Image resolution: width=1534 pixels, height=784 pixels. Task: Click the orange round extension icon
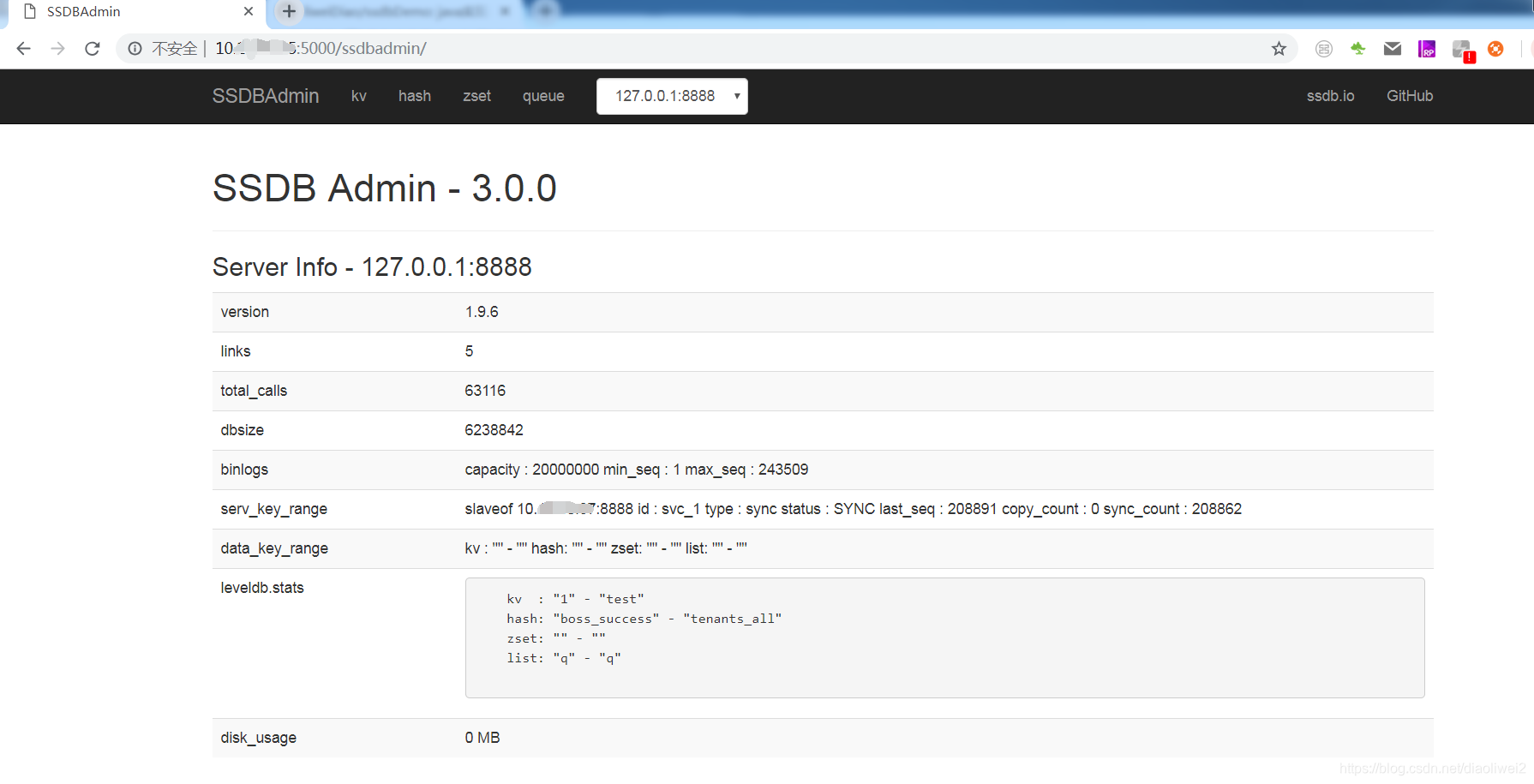[1495, 49]
